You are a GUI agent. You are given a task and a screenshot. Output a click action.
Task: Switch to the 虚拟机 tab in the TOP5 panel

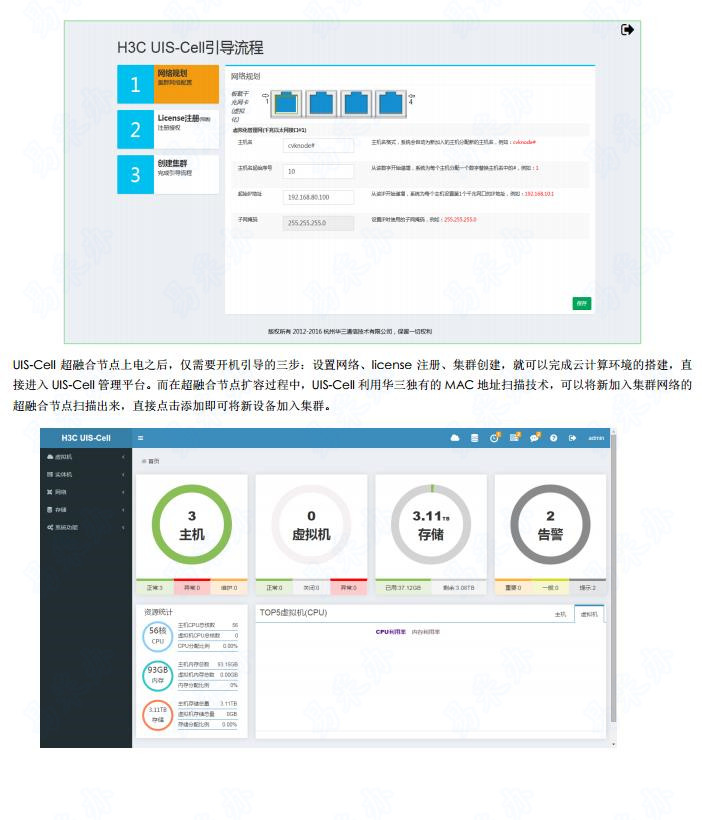(x=589, y=614)
